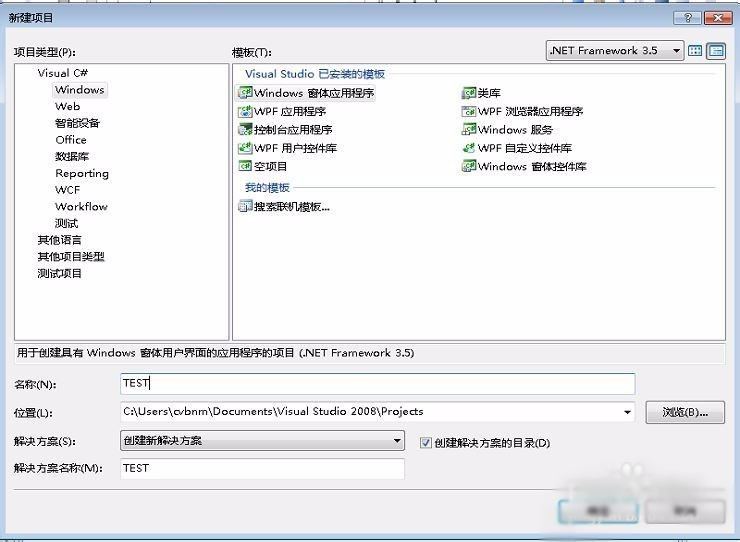Screen dimensions: 740x542
Task: Select Office project type
Action: tap(71, 140)
